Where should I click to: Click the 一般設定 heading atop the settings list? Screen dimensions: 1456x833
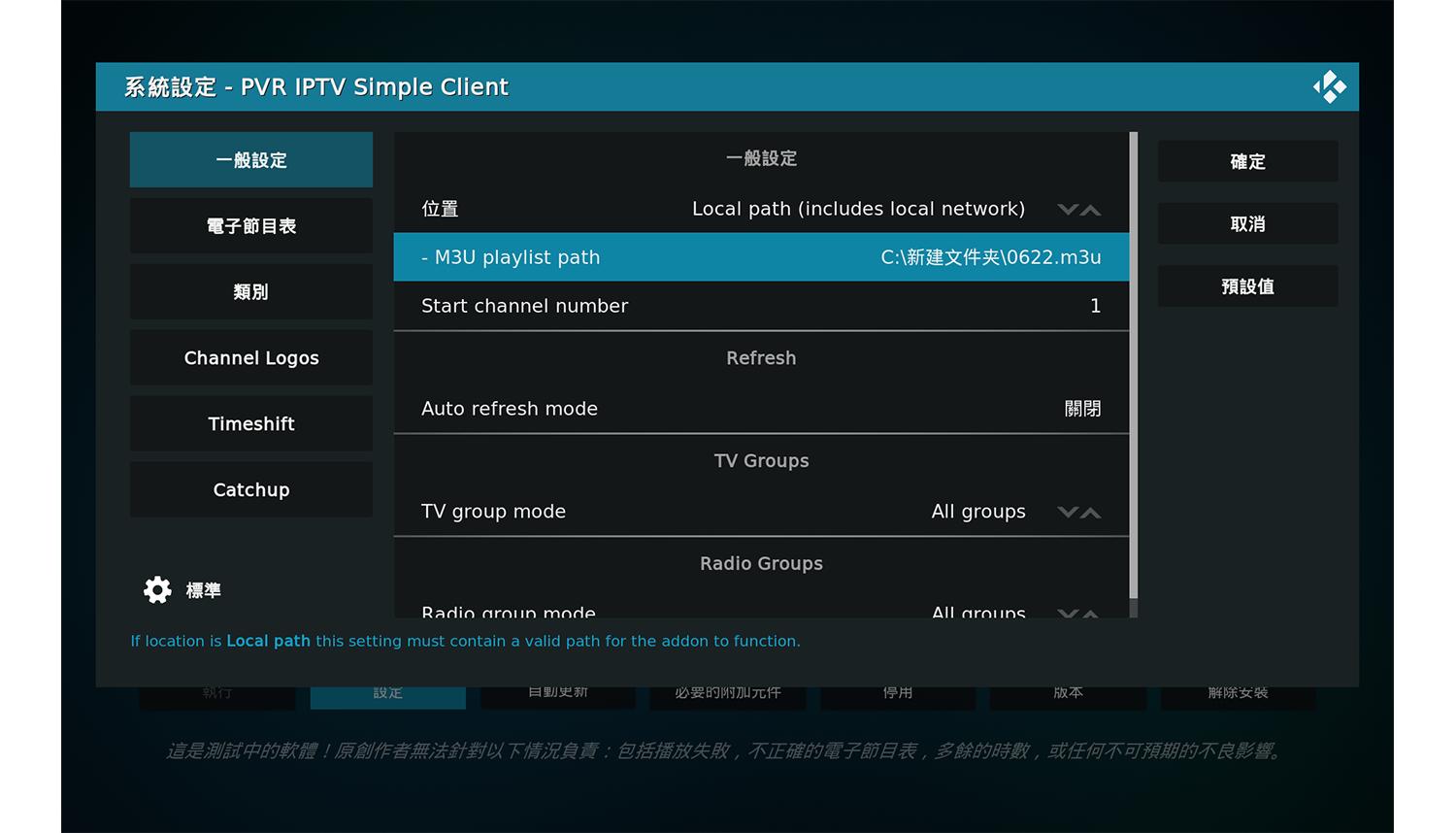tap(761, 158)
